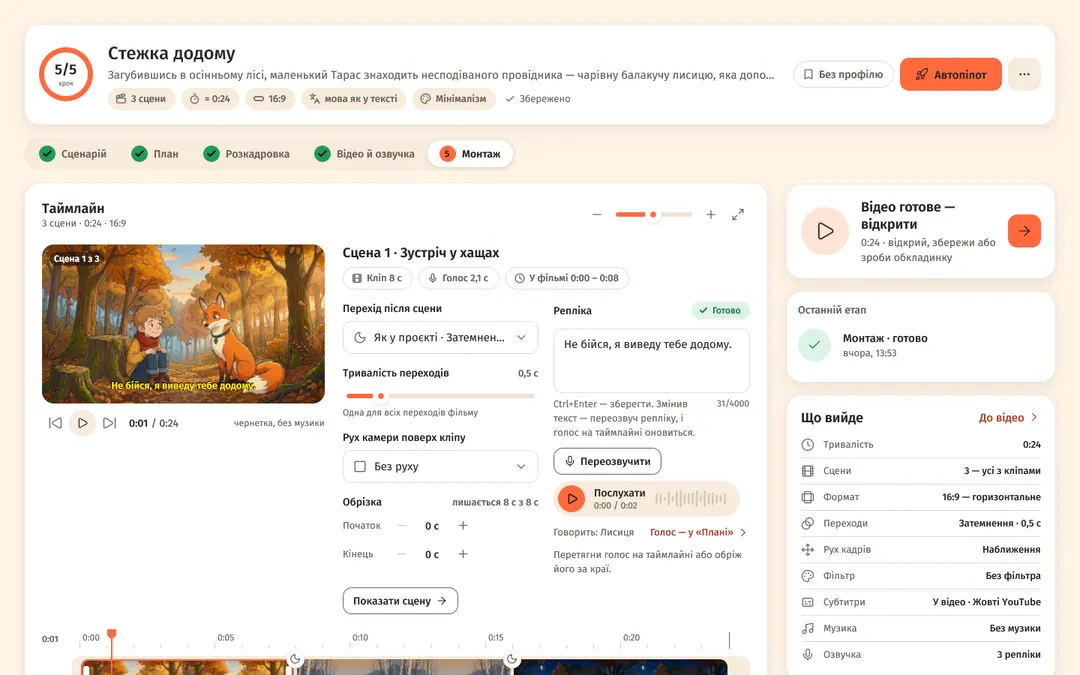Image resolution: width=1080 pixels, height=675 pixels.
Task: Skip to the previous scene in preview
Action: [55, 423]
